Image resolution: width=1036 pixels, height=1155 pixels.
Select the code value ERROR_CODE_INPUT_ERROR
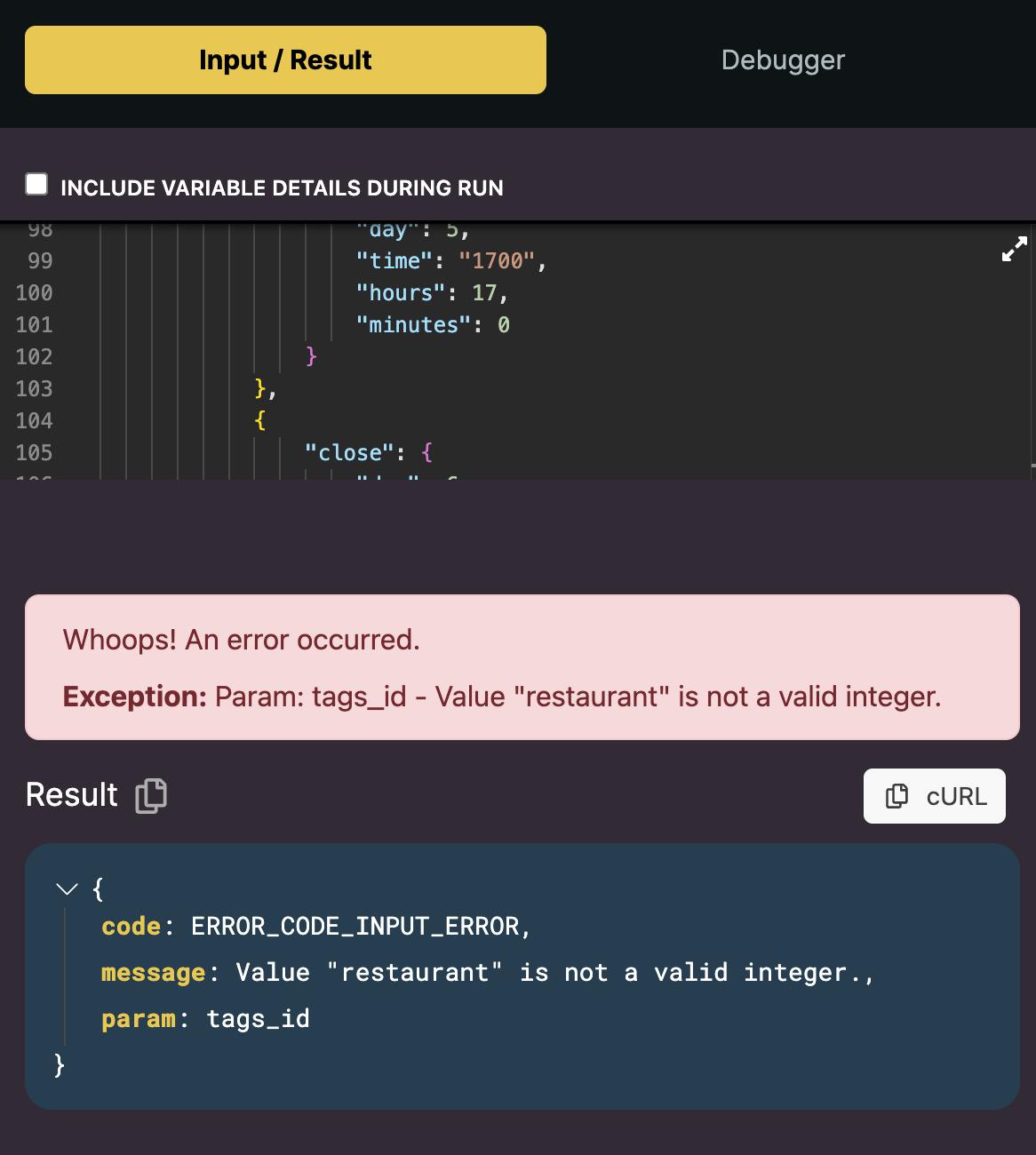[x=355, y=926]
